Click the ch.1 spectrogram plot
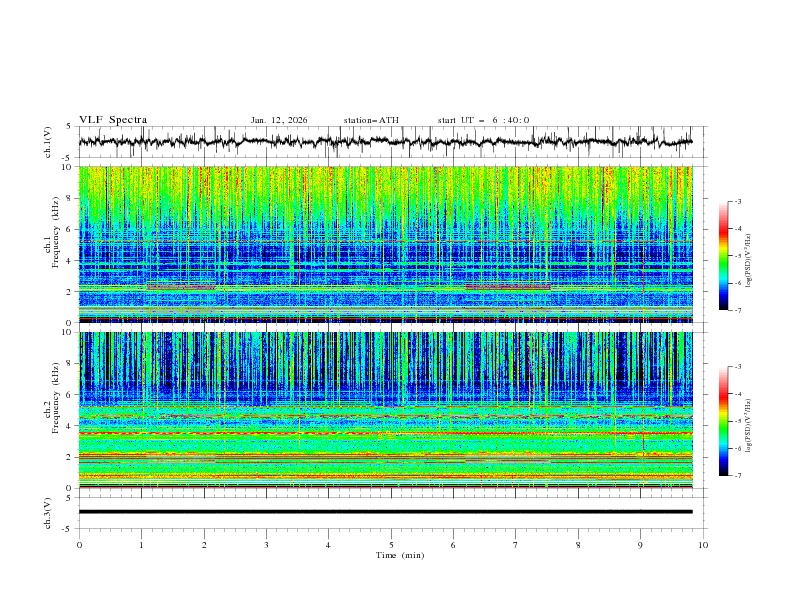Image resolution: width=792 pixels, height=612 pixels. 385,244
